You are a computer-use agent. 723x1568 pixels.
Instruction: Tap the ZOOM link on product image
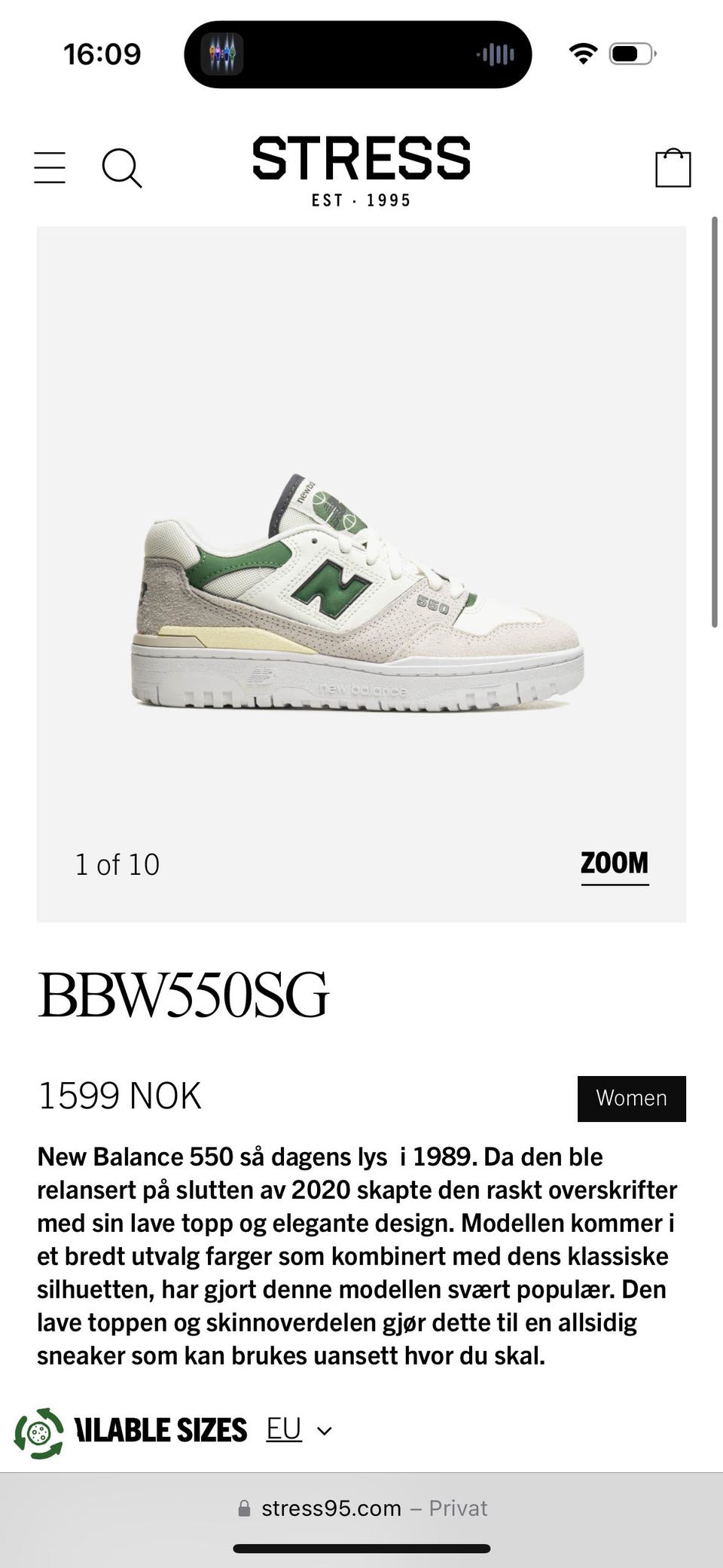point(615,865)
